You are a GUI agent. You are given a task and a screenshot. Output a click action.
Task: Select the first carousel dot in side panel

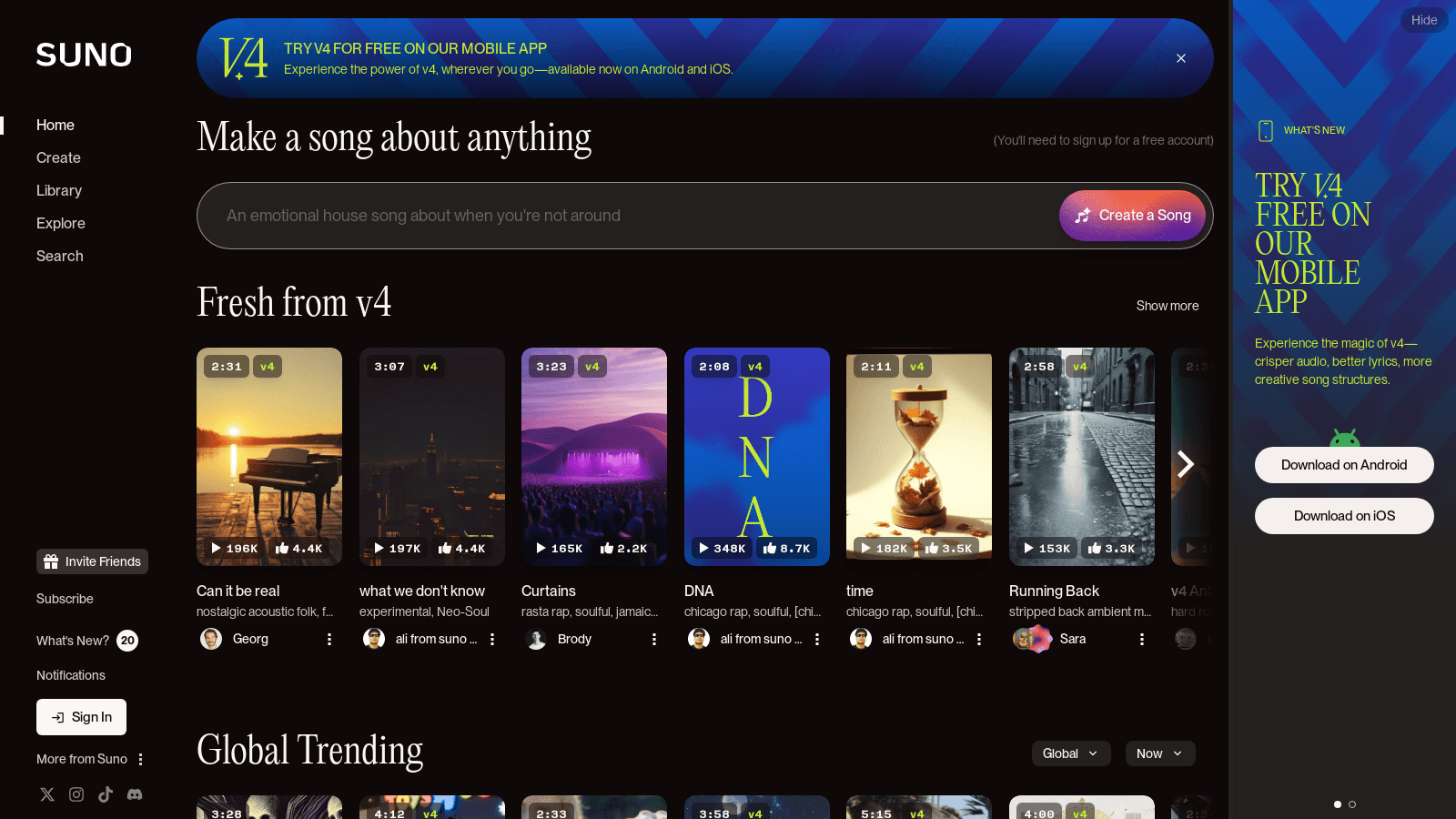point(1338,804)
